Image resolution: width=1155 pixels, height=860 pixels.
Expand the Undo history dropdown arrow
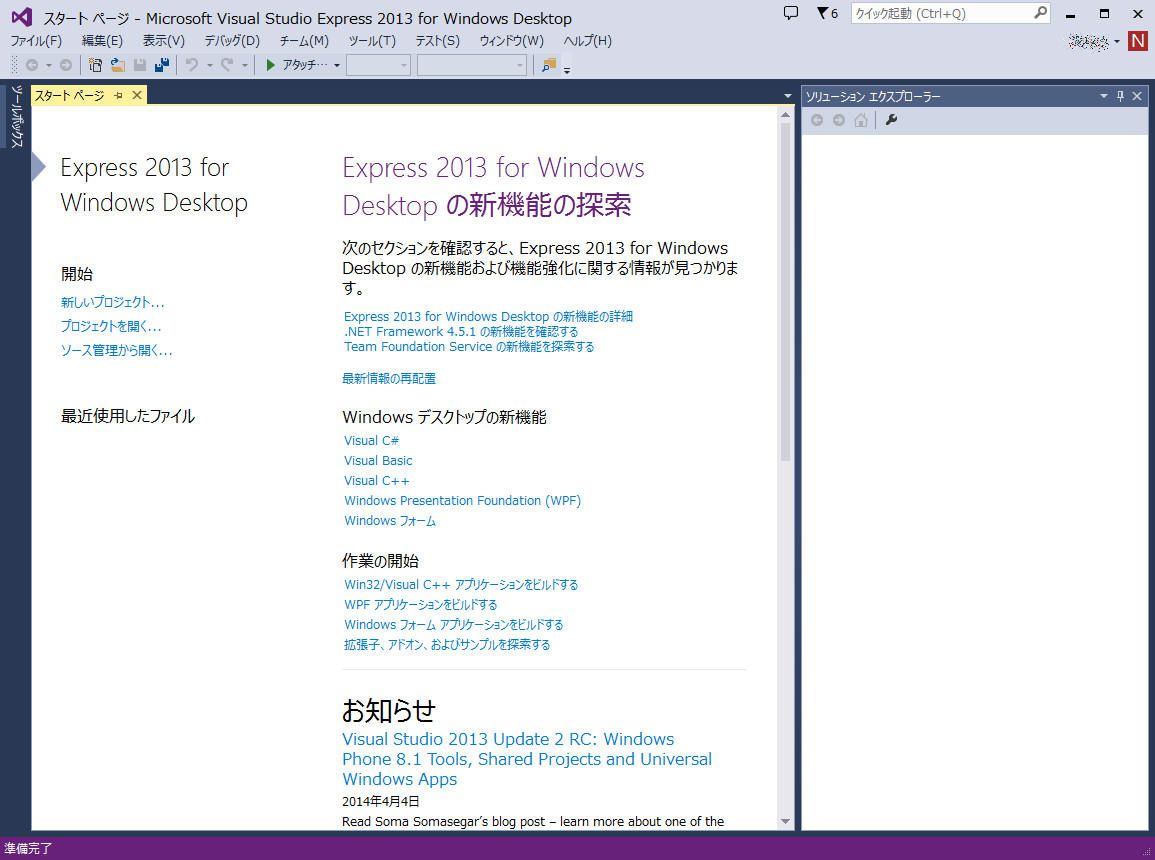point(209,65)
